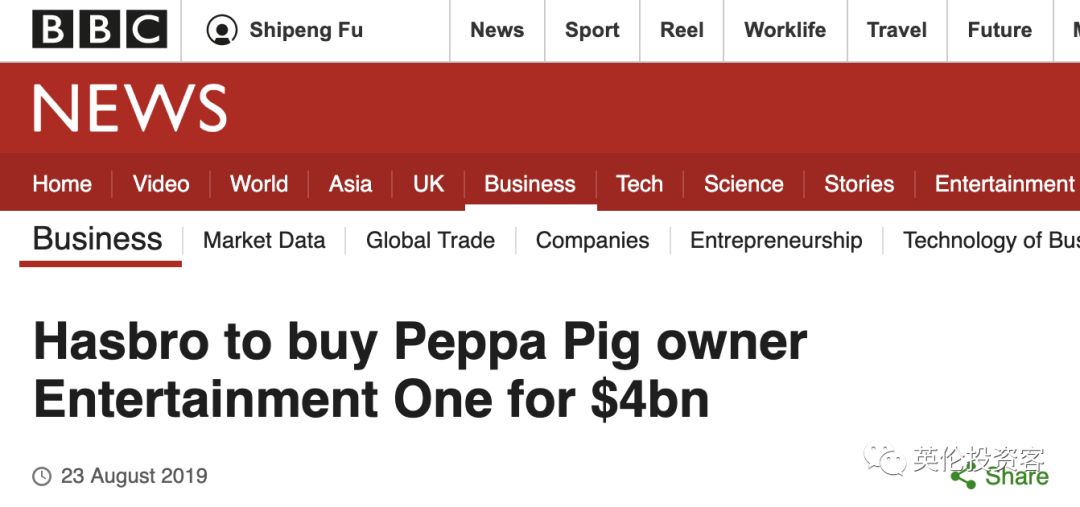Click the Share button text

tap(1017, 477)
